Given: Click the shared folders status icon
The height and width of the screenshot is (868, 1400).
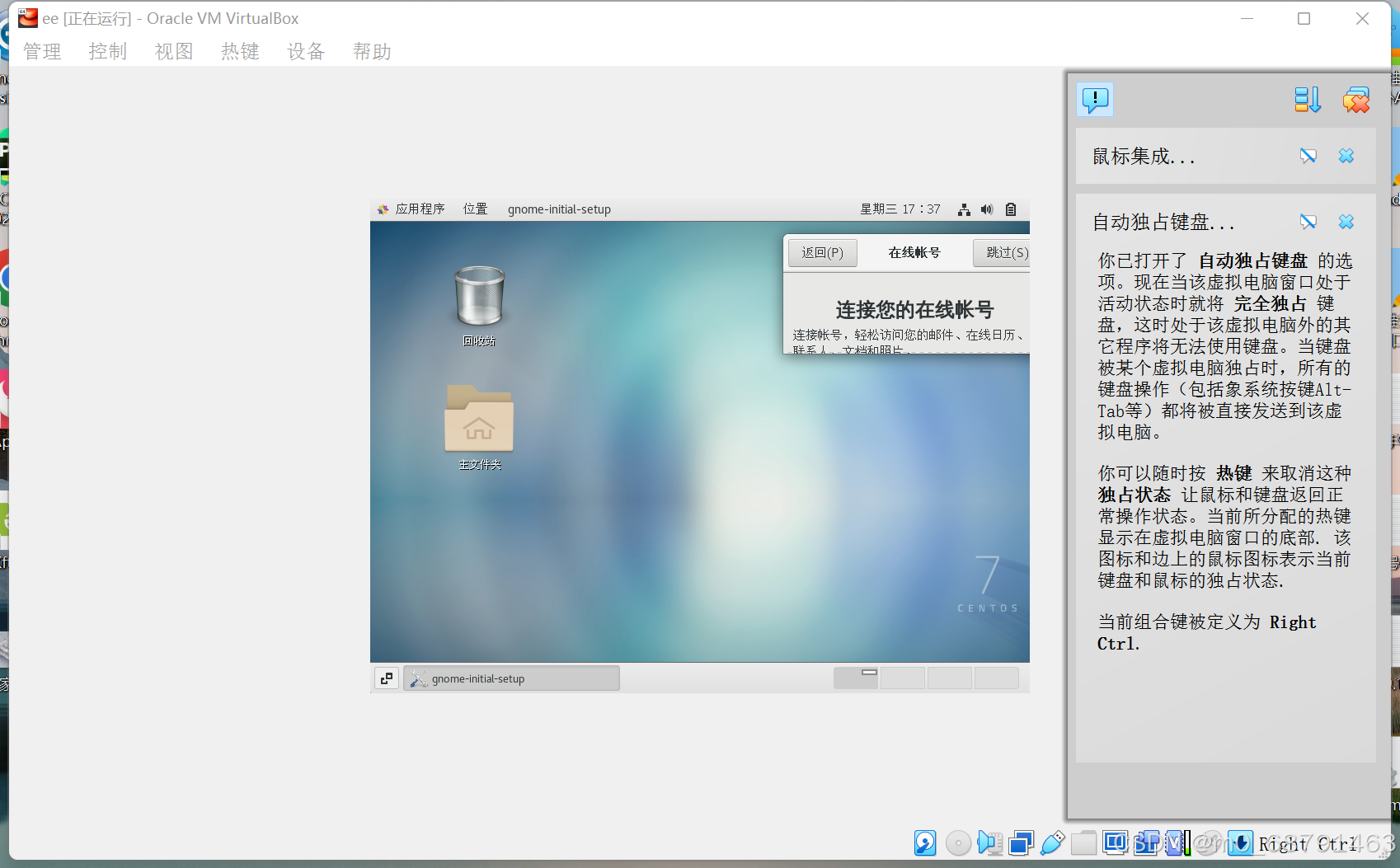Looking at the screenshot, I should click(x=1083, y=842).
